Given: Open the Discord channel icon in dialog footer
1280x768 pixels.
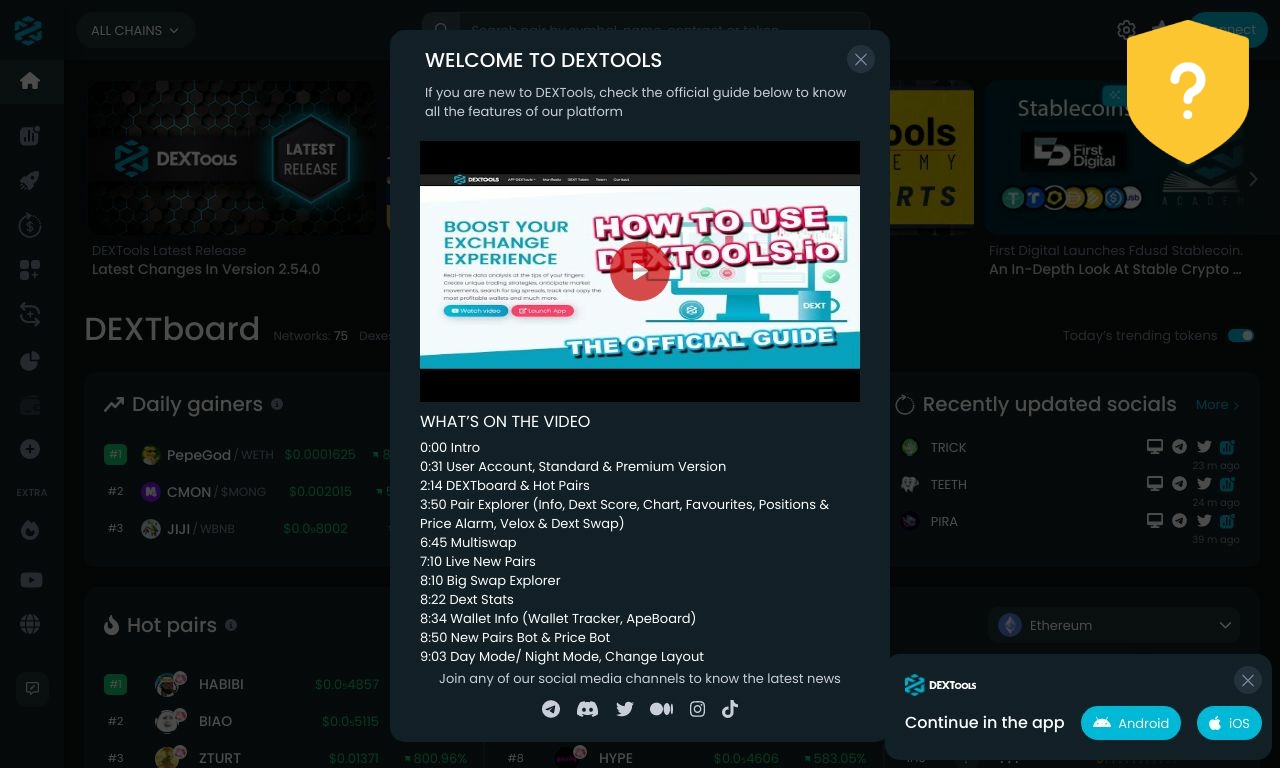Looking at the screenshot, I should point(588,709).
